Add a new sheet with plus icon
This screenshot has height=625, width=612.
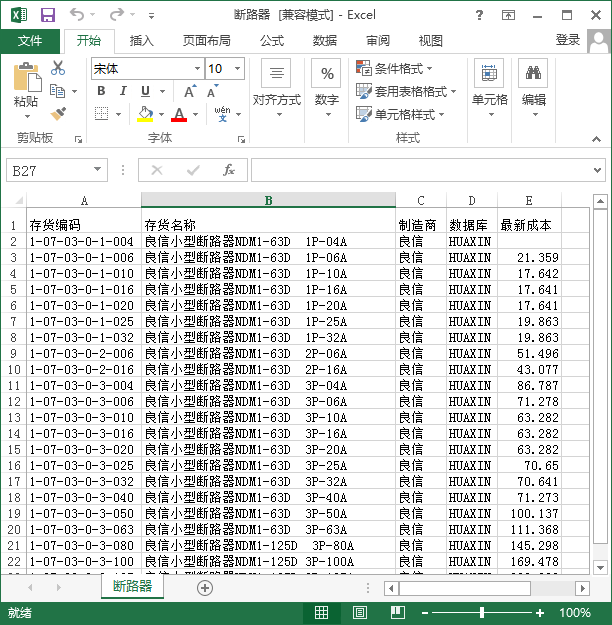(205, 588)
